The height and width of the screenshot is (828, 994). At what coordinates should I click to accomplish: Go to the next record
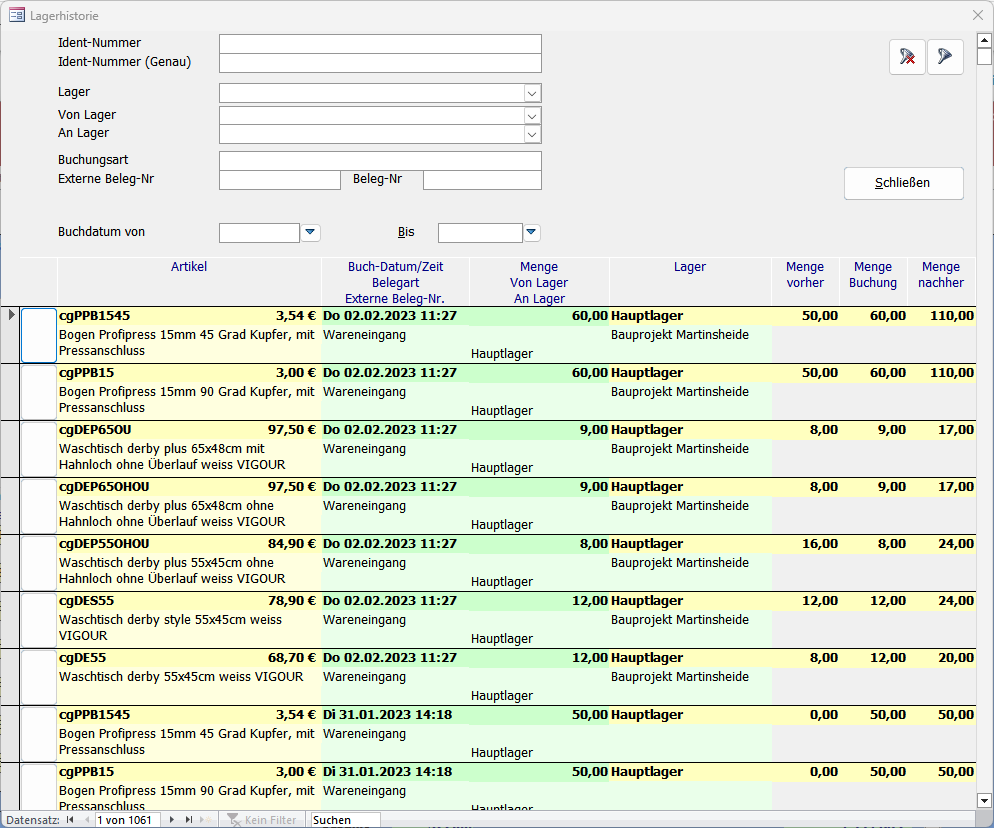pyautogui.click(x=172, y=820)
